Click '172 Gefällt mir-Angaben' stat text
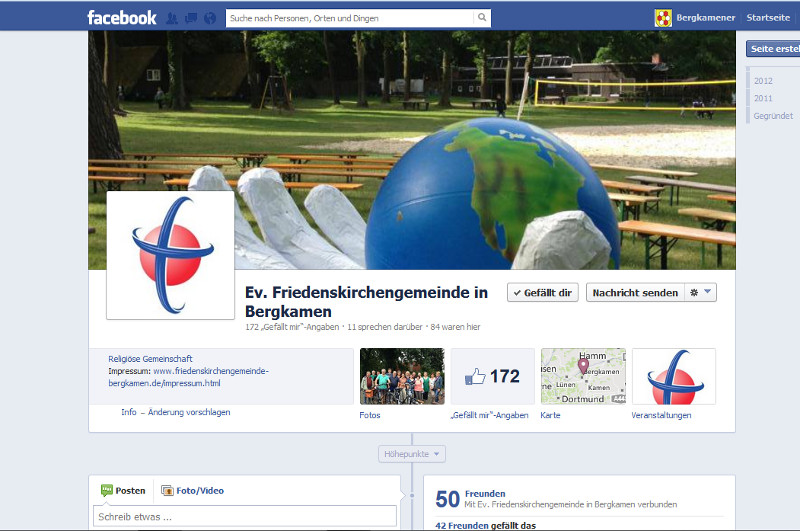The image size is (800, 531). coord(292,327)
